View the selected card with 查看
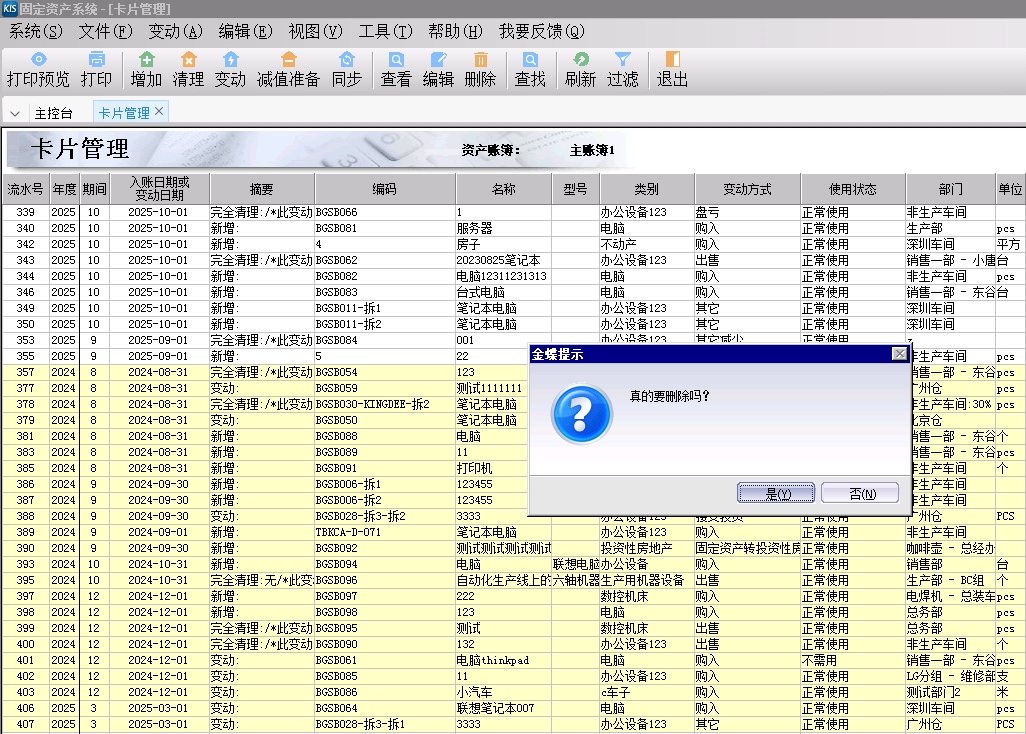1026x734 pixels. [x=396, y=70]
